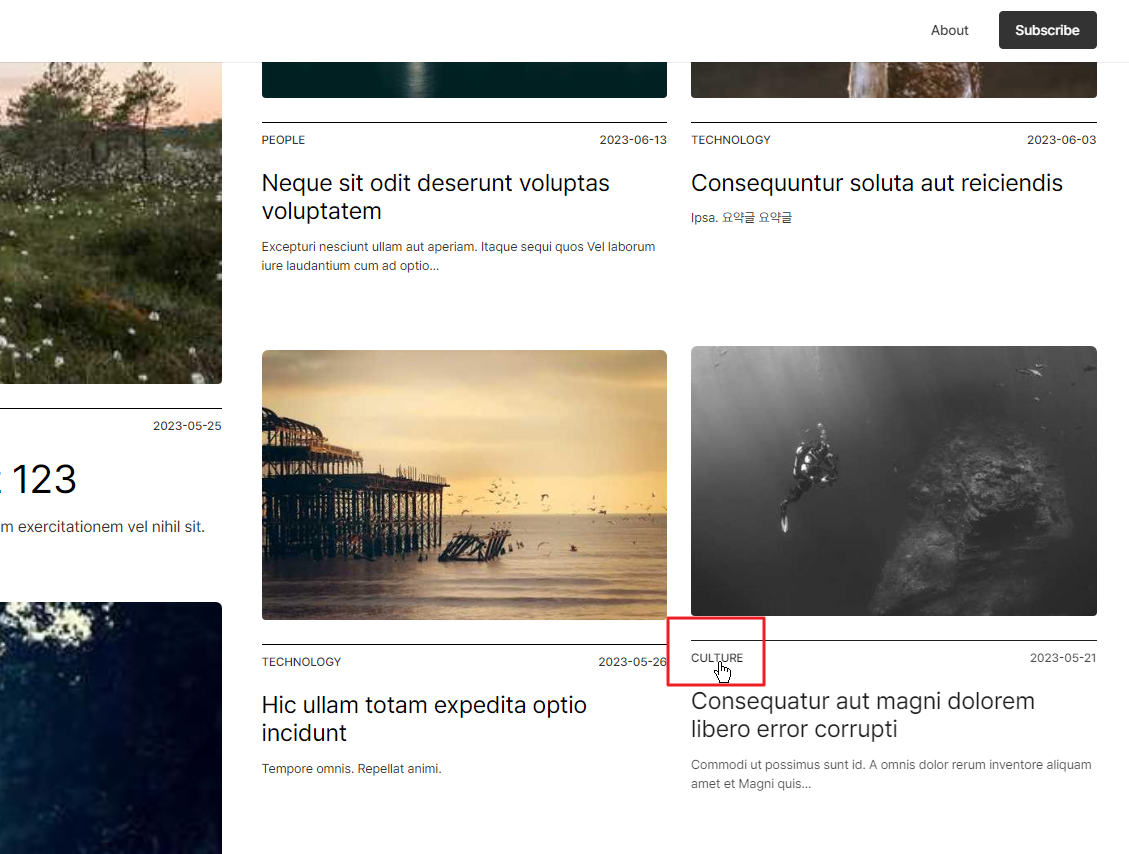Click the excerpt starting with "Ipsa."

(x=741, y=217)
